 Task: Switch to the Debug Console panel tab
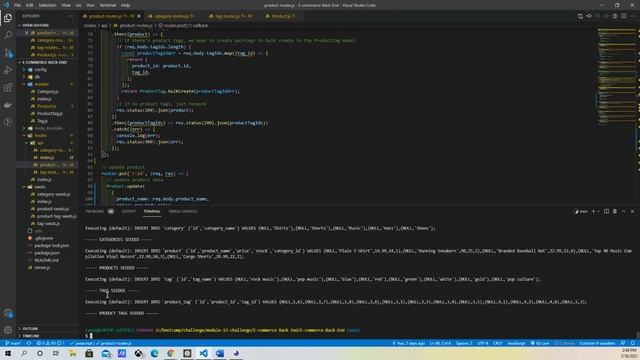(x=182, y=211)
